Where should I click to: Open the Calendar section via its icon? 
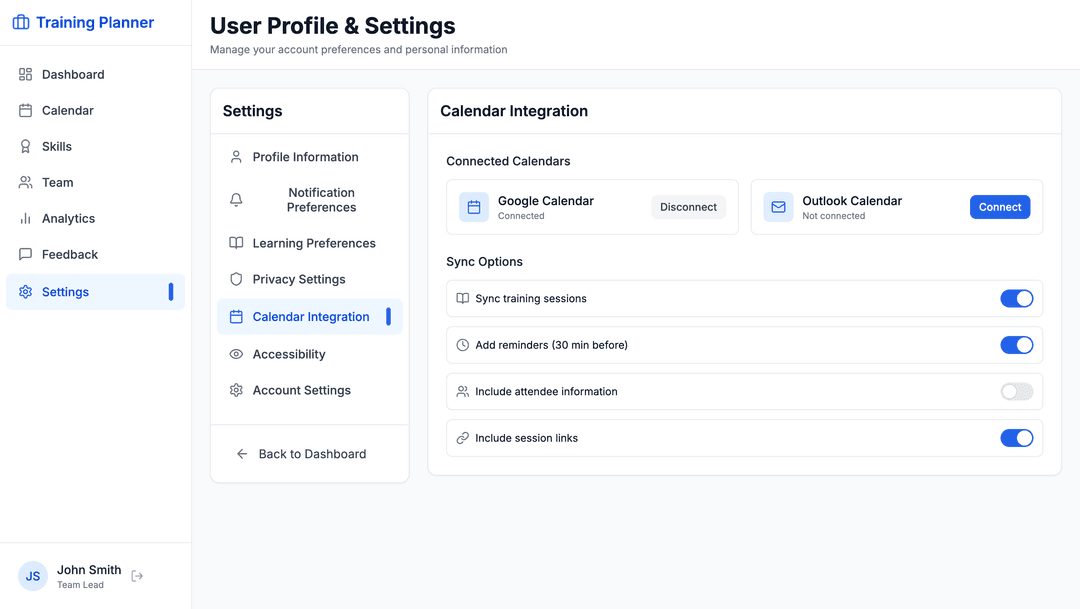click(x=24, y=110)
